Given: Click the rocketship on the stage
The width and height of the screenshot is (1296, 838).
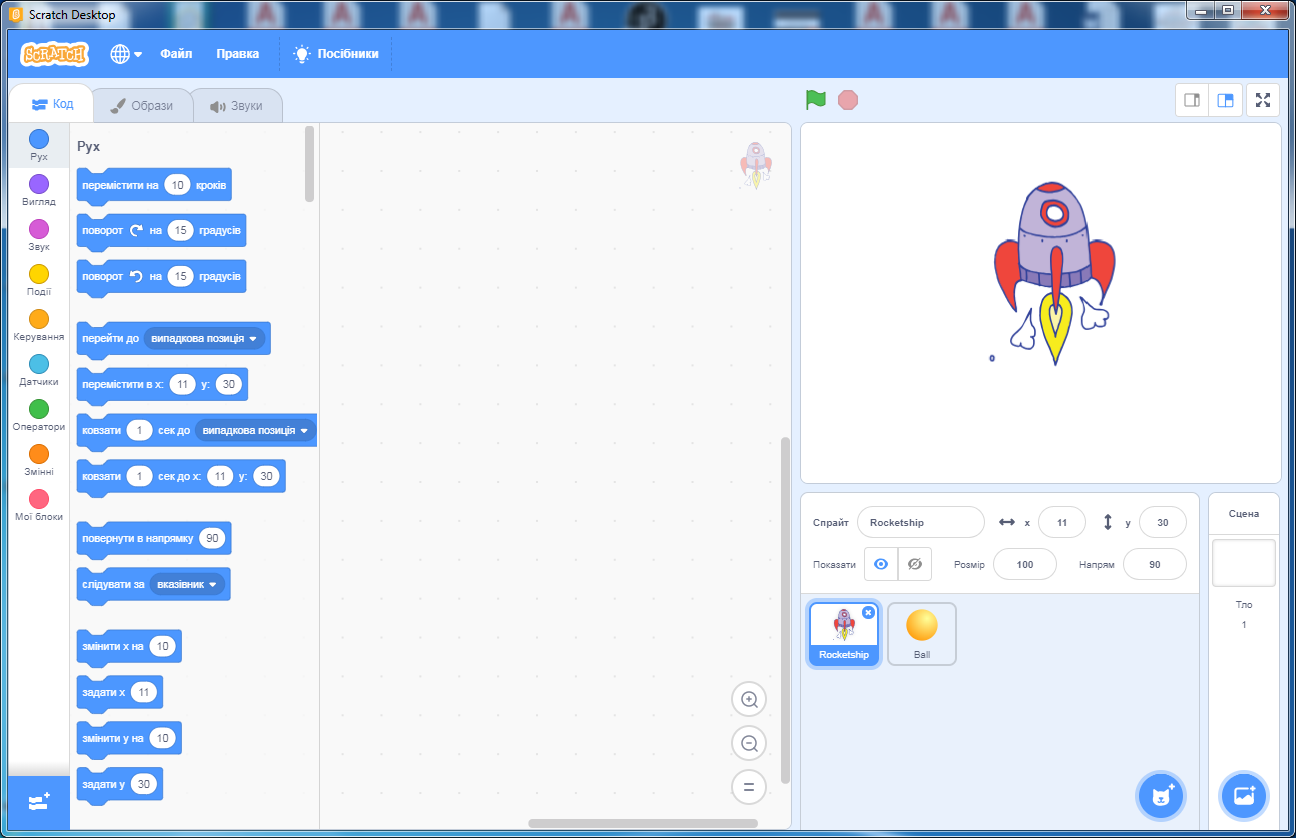Looking at the screenshot, I should click(x=1054, y=272).
